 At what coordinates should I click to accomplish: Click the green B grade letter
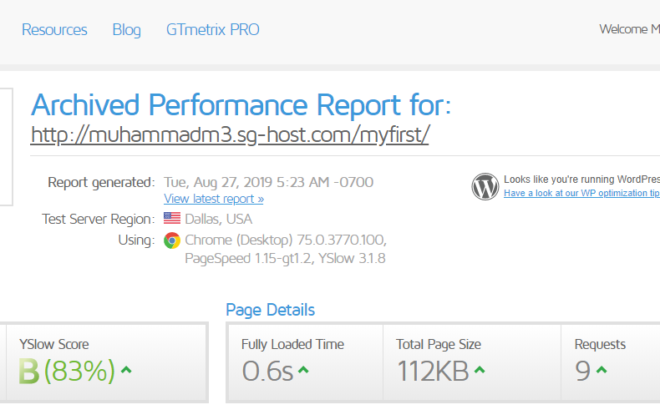tap(29, 371)
